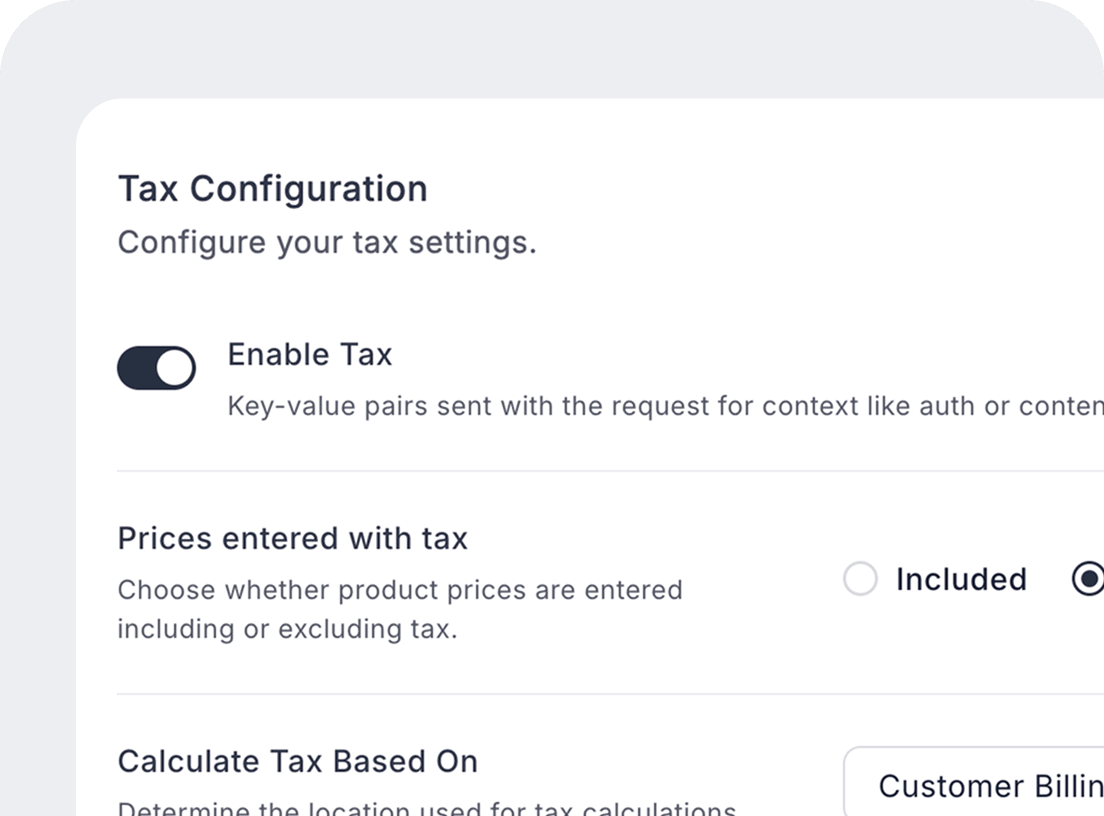Select the radio option right of Included
This screenshot has height=816, width=1104.
(x=1088, y=579)
